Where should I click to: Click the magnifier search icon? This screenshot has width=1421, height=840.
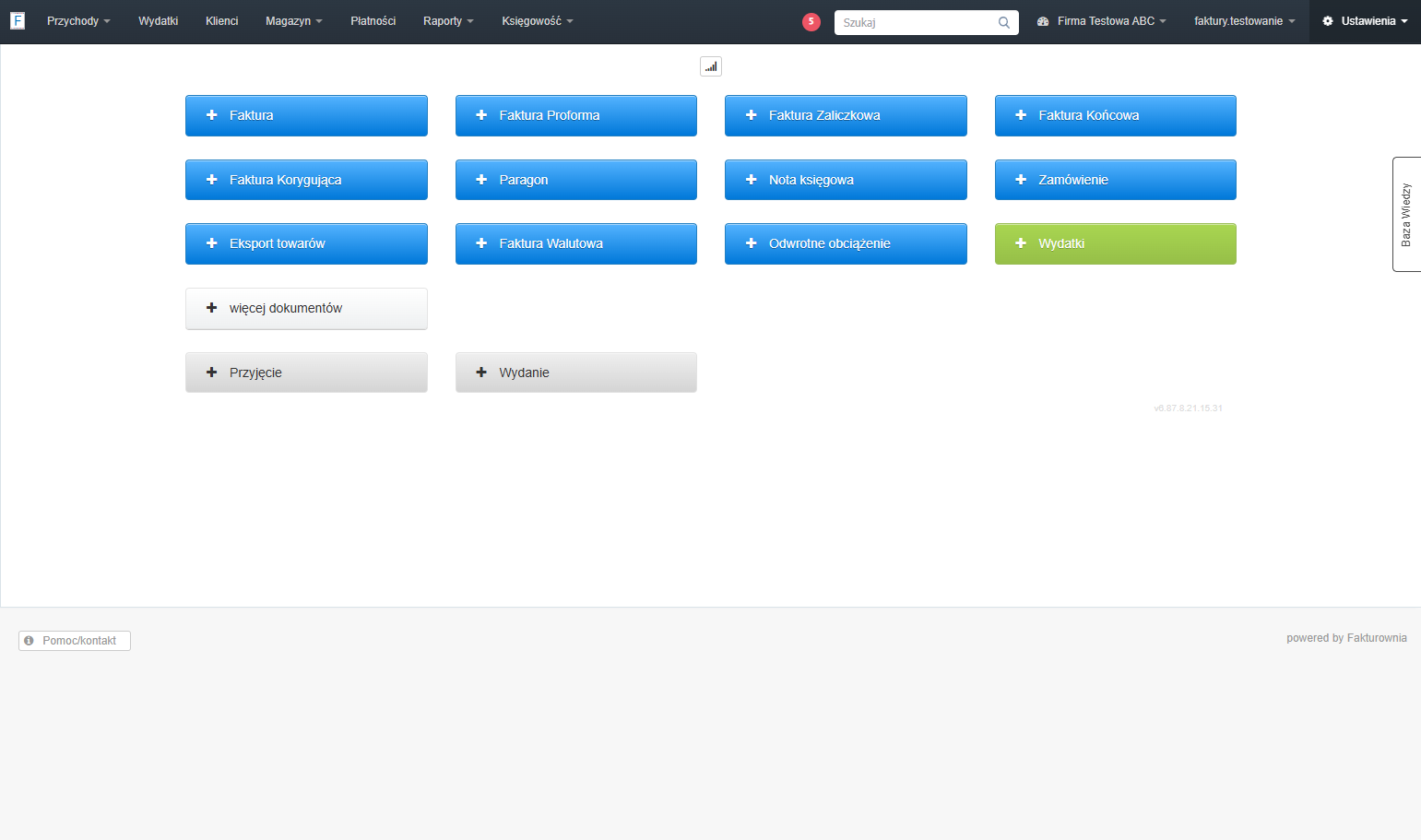click(x=1004, y=22)
